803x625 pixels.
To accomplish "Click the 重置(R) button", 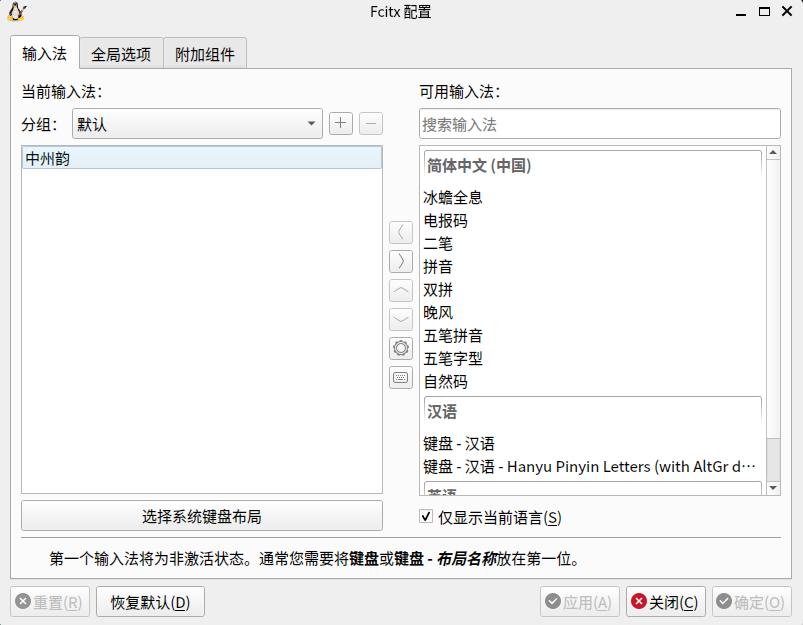I will click(50, 602).
